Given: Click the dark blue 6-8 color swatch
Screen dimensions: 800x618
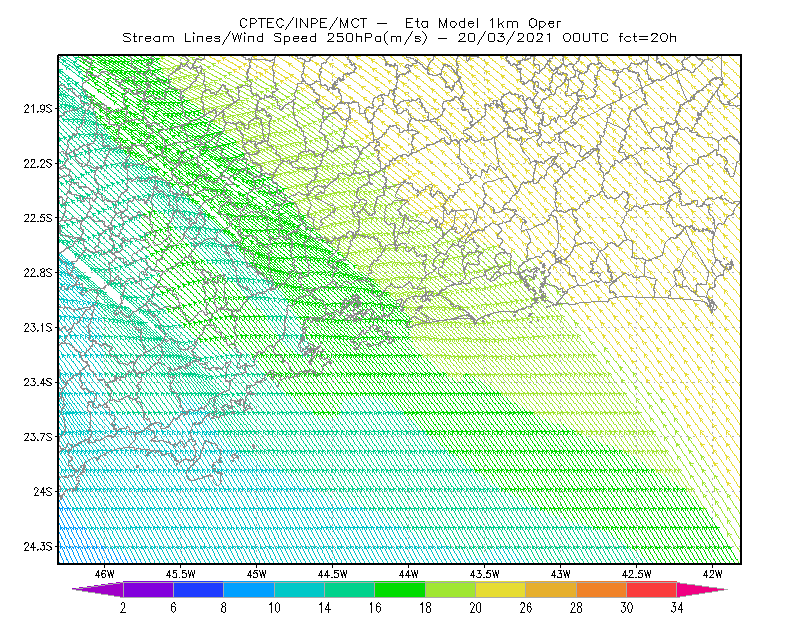Looking at the screenshot, I should [x=198, y=589].
